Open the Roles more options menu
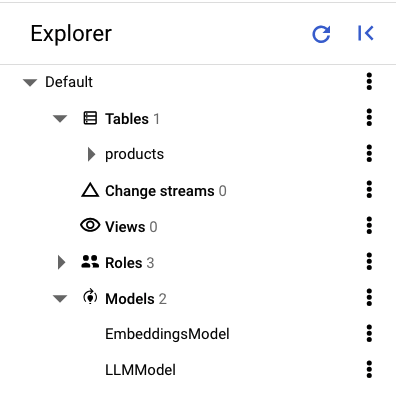 point(369,261)
